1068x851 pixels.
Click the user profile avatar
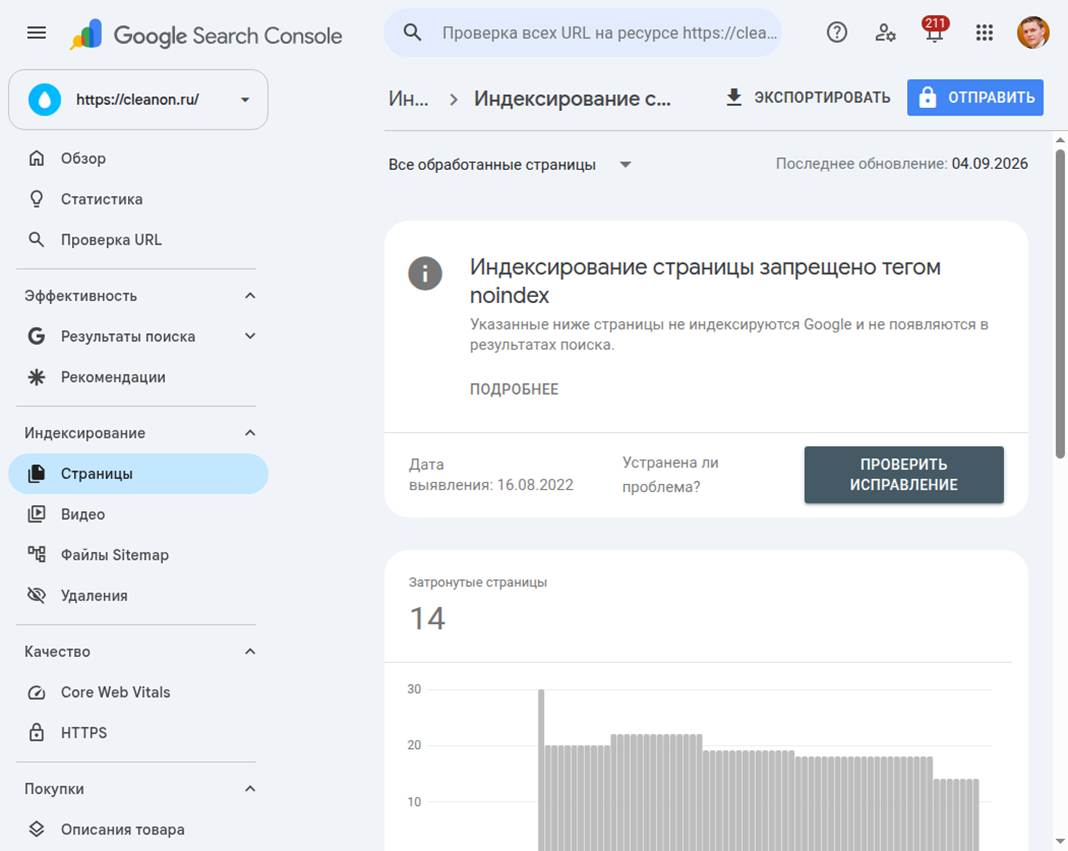click(x=1033, y=32)
